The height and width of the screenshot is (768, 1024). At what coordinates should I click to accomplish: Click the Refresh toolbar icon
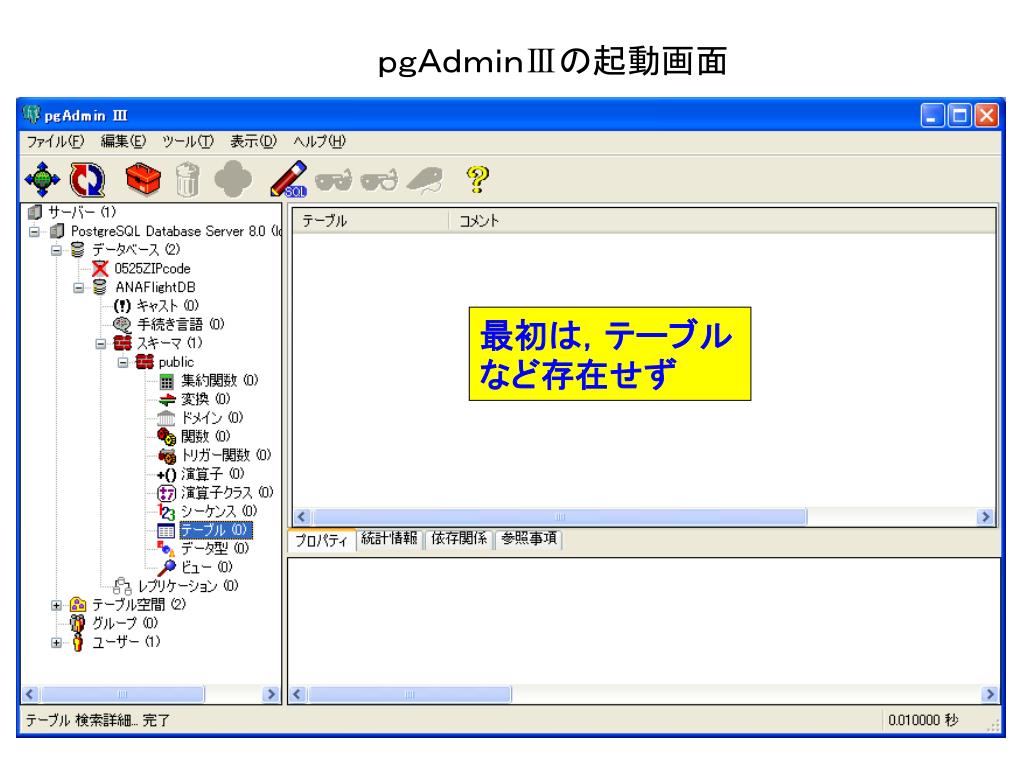[x=88, y=180]
